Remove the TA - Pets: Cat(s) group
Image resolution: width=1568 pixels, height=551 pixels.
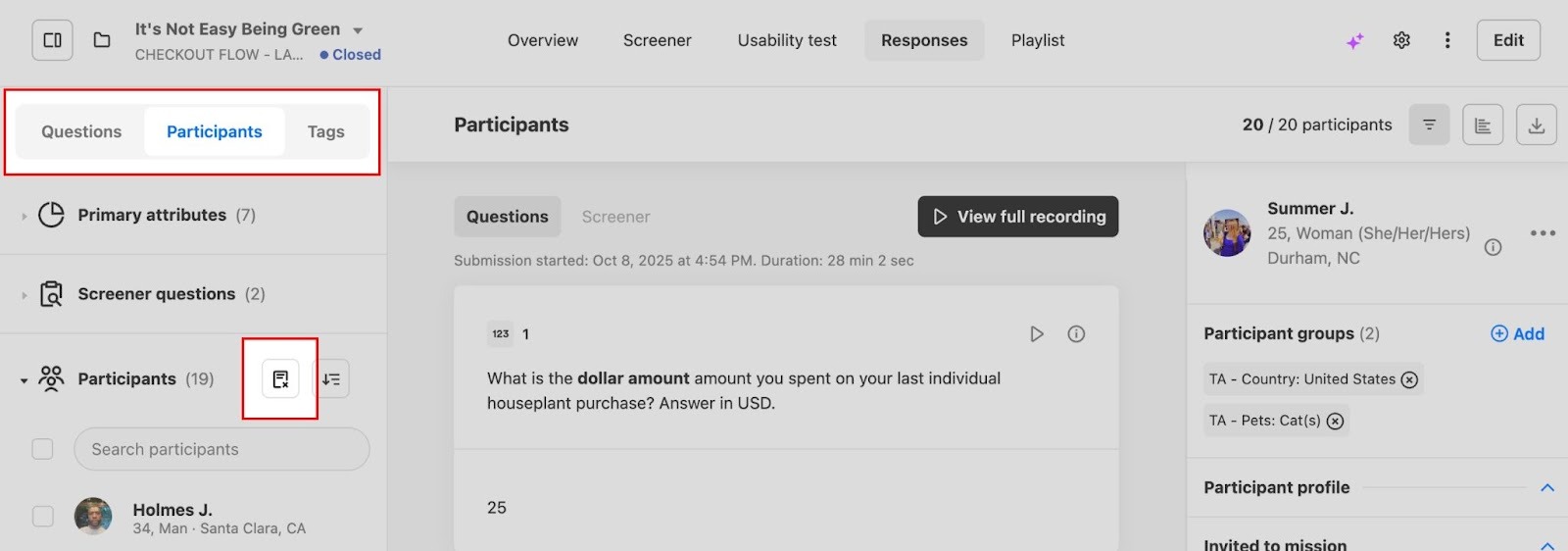(x=1335, y=421)
